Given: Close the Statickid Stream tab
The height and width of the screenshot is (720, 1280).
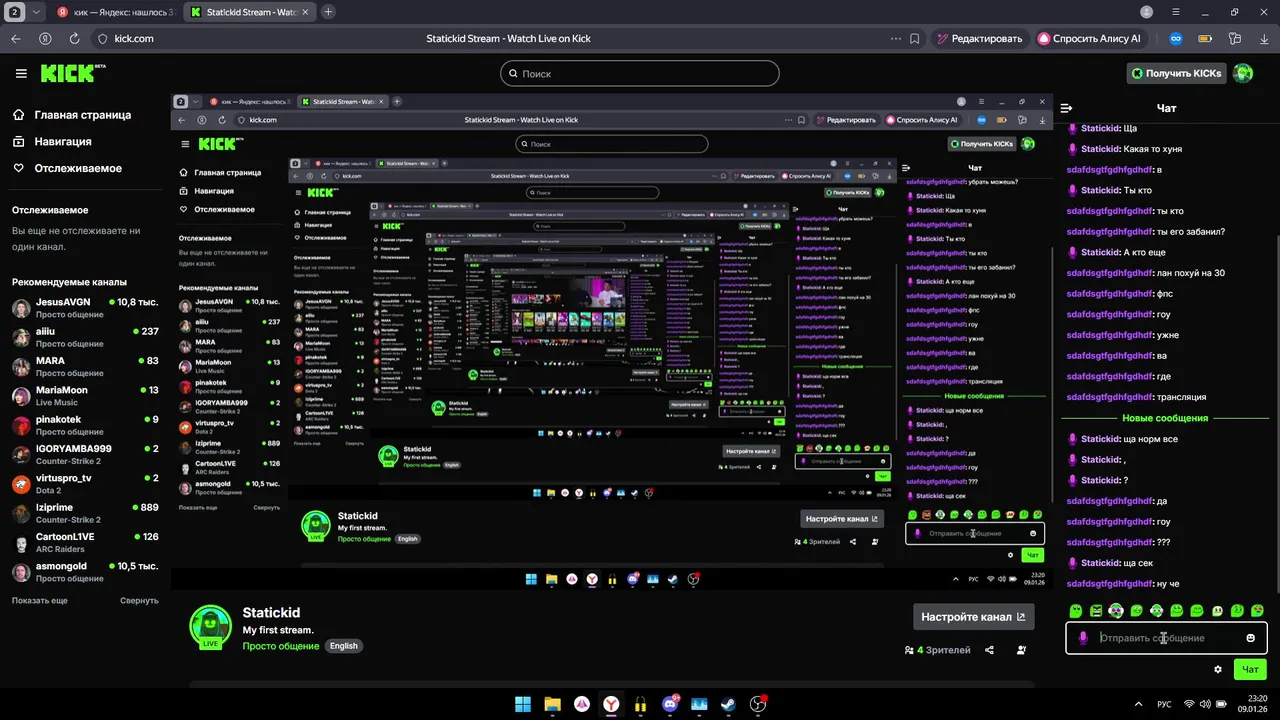Looking at the screenshot, I should pyautogui.click(x=306, y=12).
